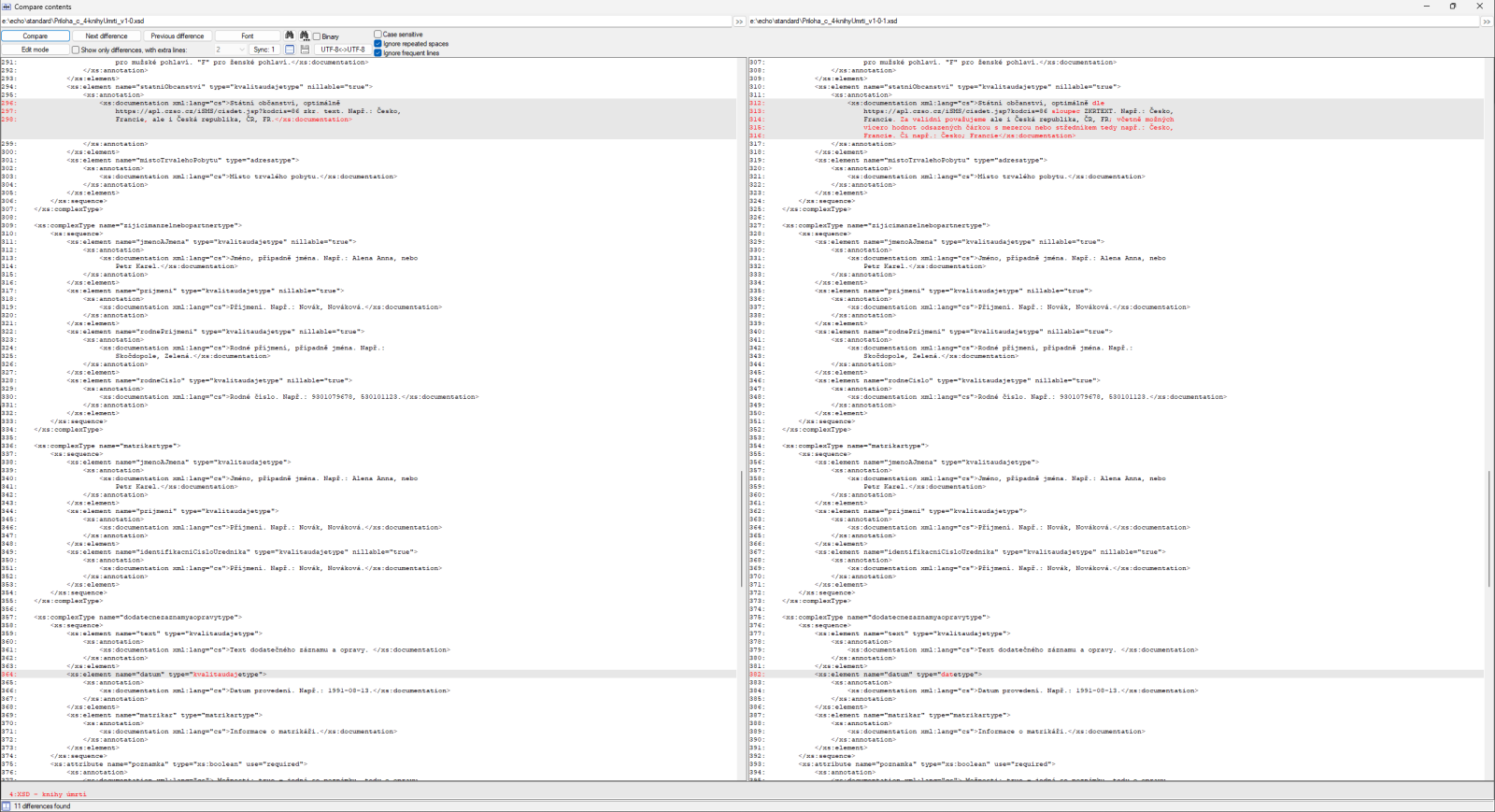Click the left file path field

(365, 21)
